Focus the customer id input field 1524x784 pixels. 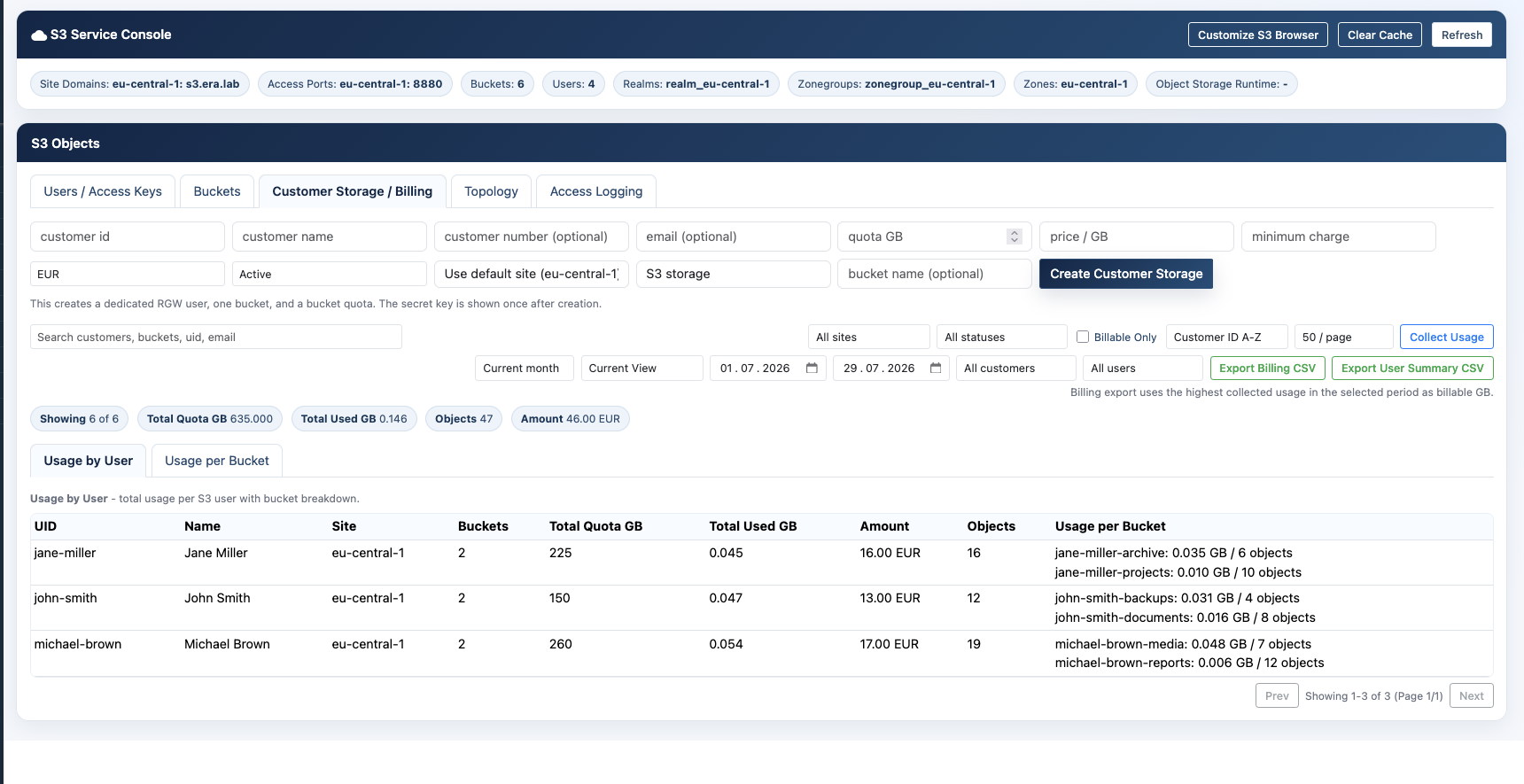128,237
